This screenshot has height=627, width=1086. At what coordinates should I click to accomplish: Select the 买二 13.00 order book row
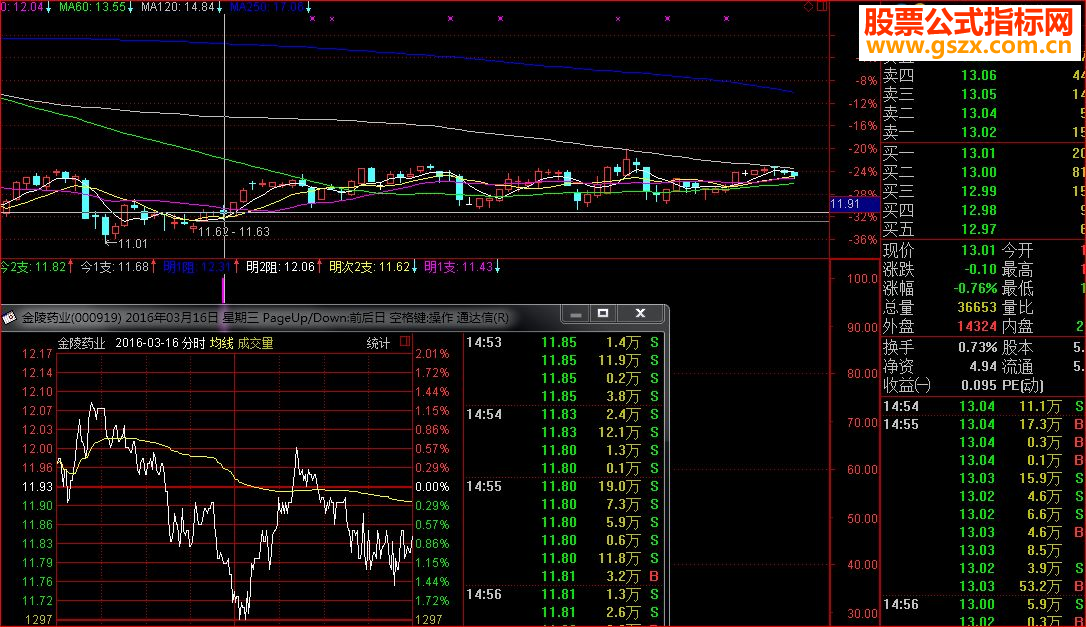pos(983,172)
